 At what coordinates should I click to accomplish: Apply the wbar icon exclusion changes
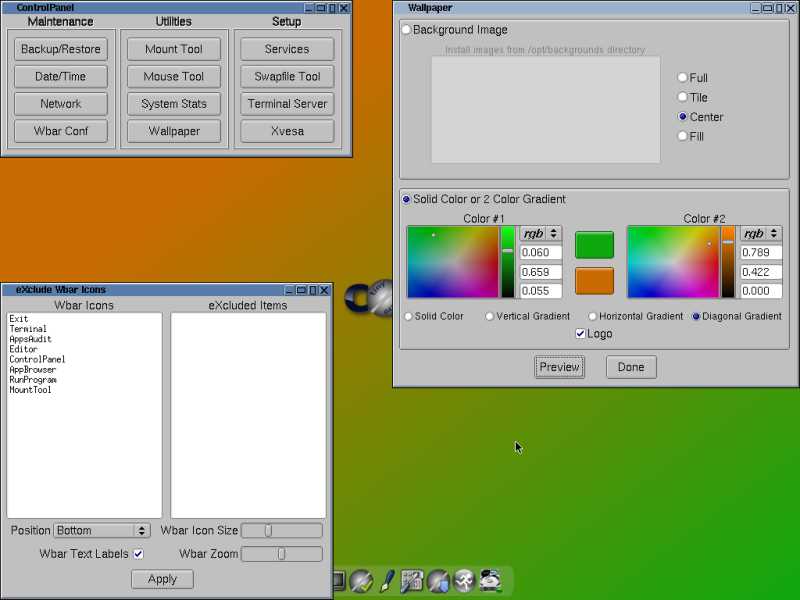click(161, 578)
